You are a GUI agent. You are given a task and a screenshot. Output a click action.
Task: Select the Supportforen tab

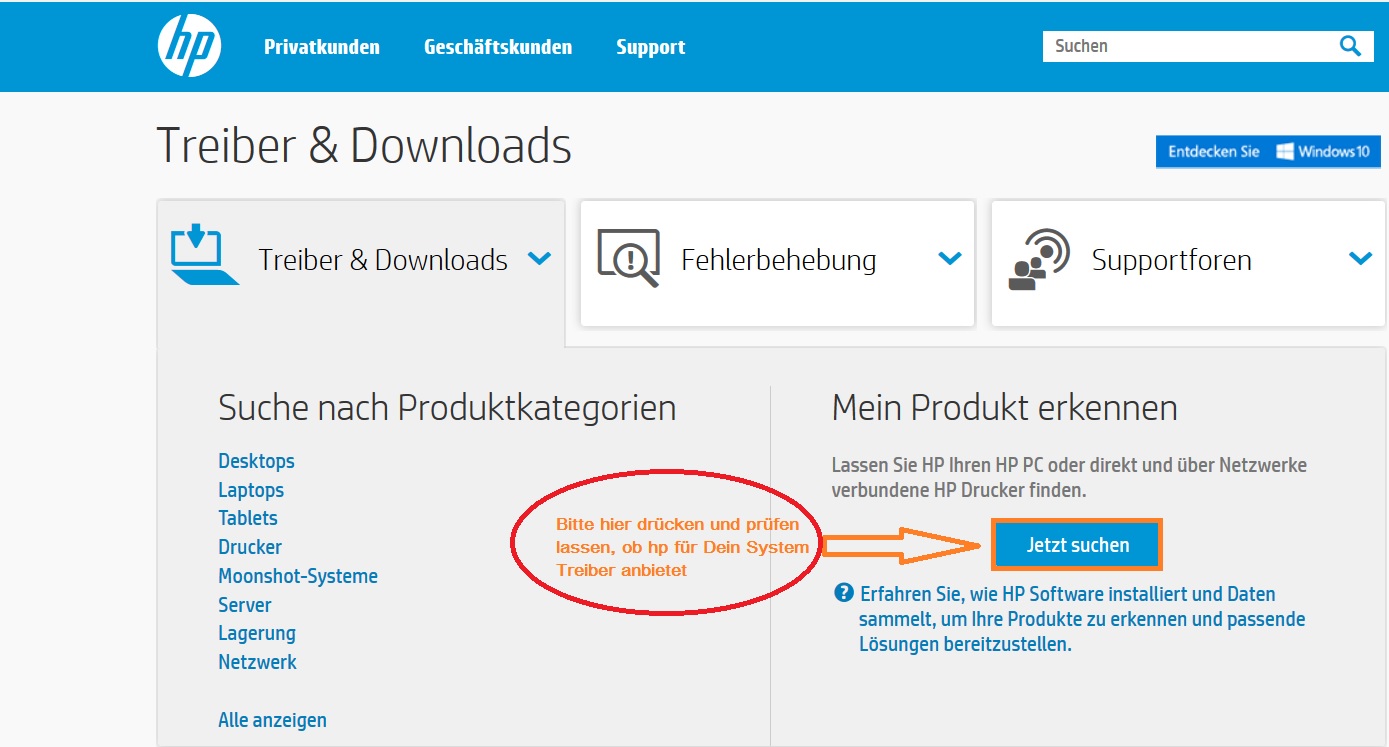point(1188,262)
